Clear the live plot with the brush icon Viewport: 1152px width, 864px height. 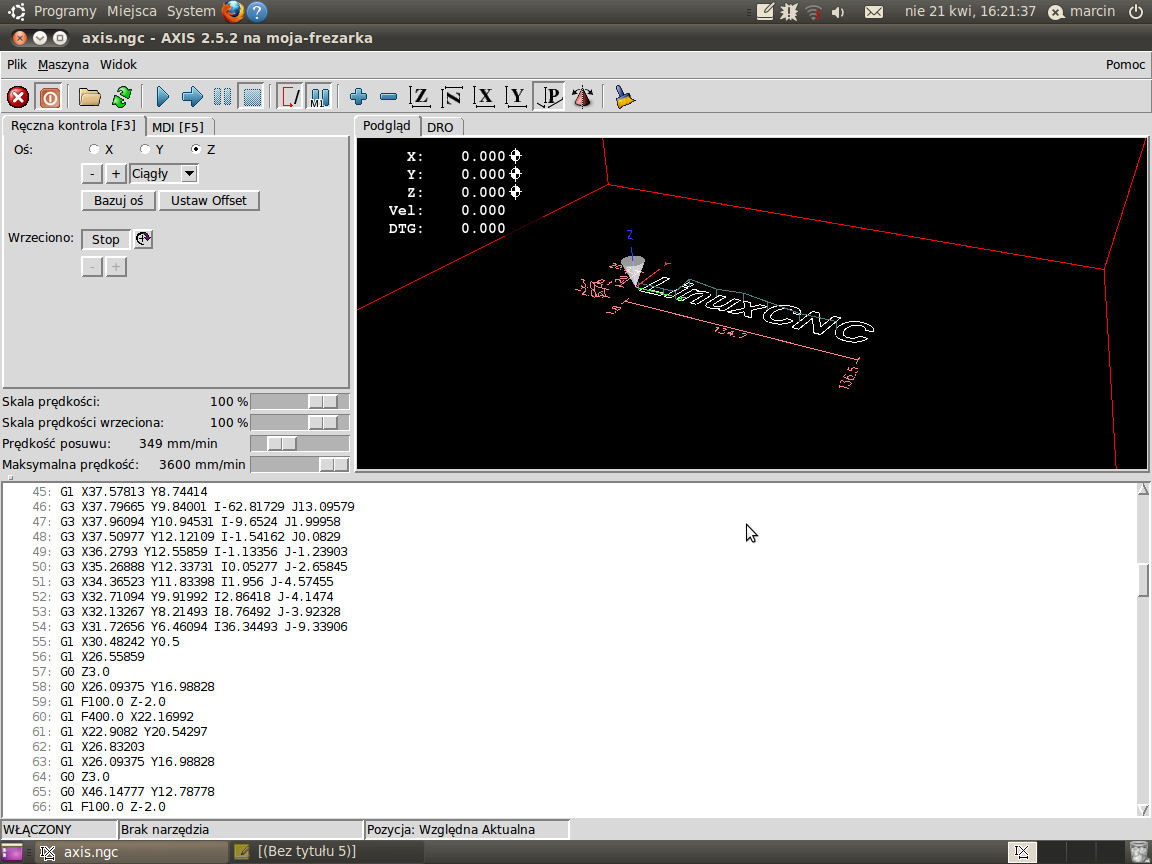(624, 97)
